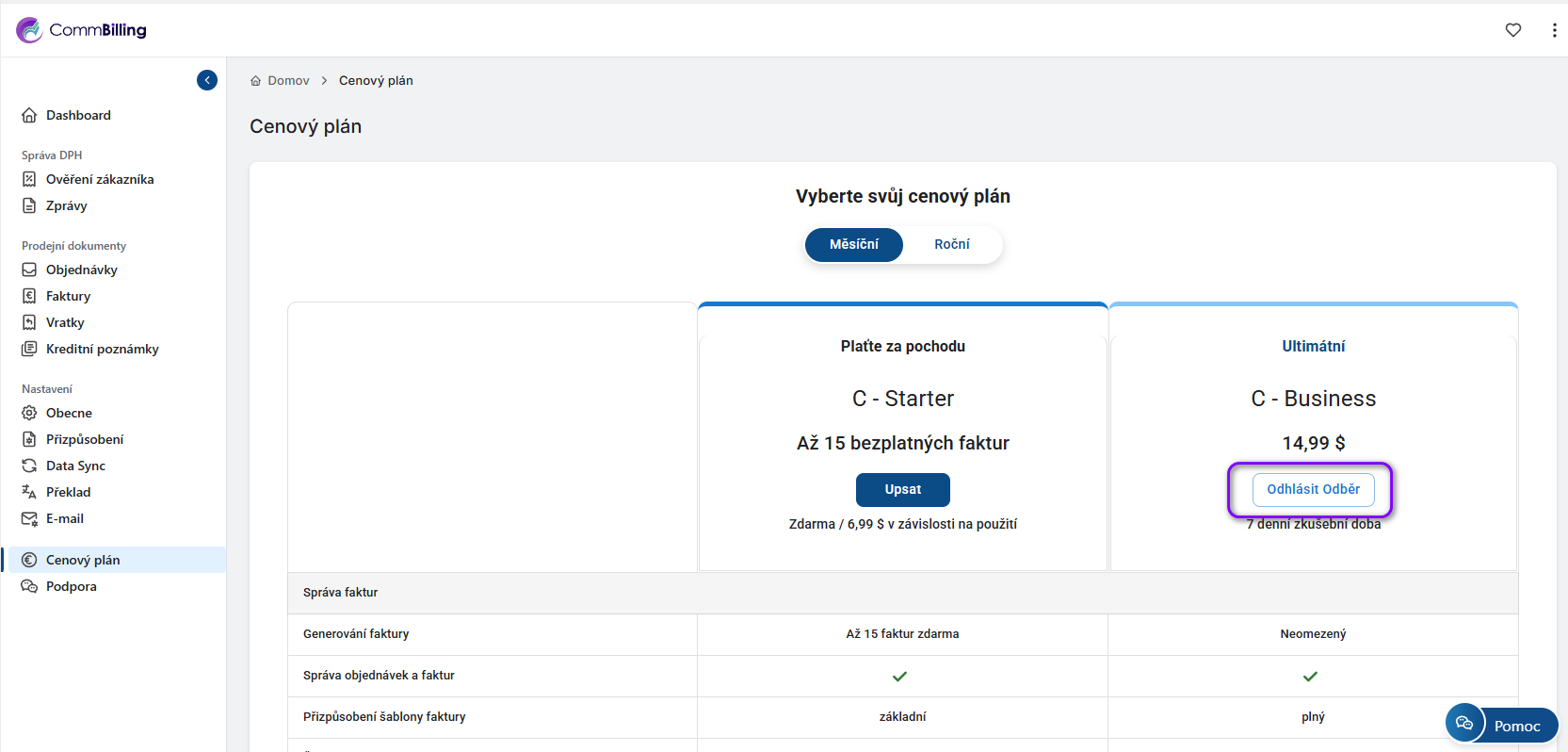Open the three-dot options menu
The width and height of the screenshot is (1568, 752).
[1553, 30]
